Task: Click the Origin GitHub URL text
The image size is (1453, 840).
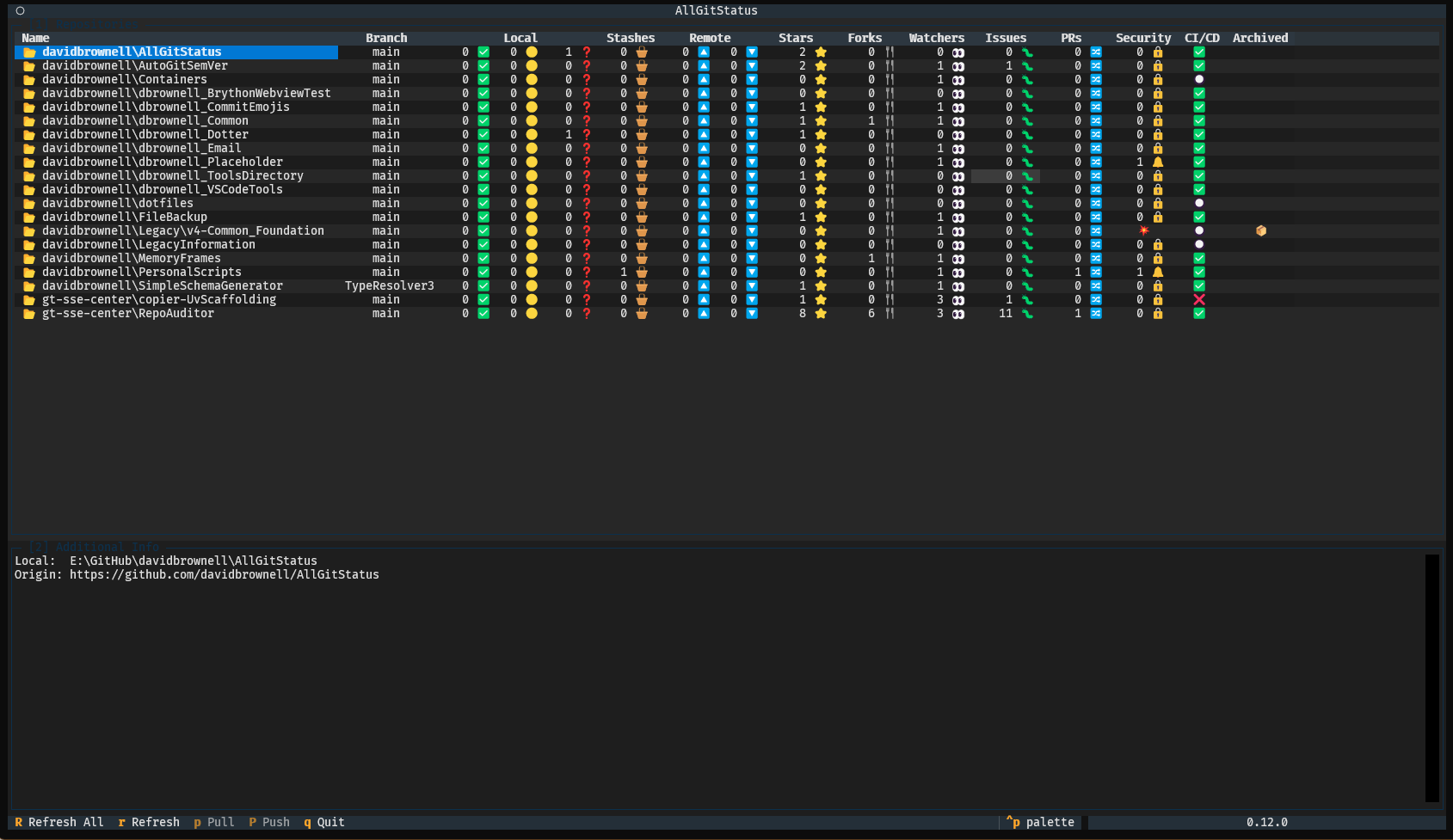Action: coord(225,575)
